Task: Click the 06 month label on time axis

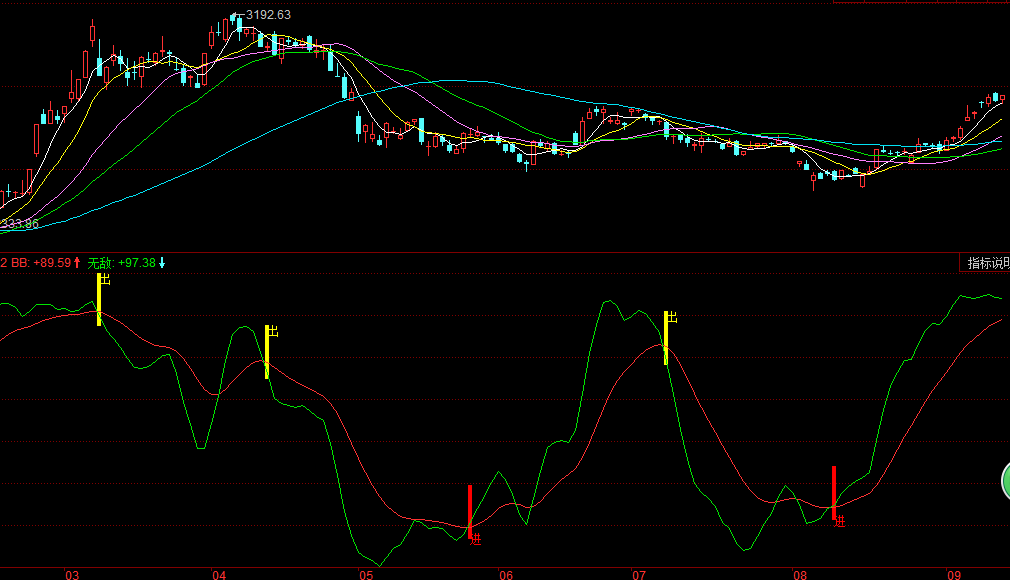Action: point(506,574)
